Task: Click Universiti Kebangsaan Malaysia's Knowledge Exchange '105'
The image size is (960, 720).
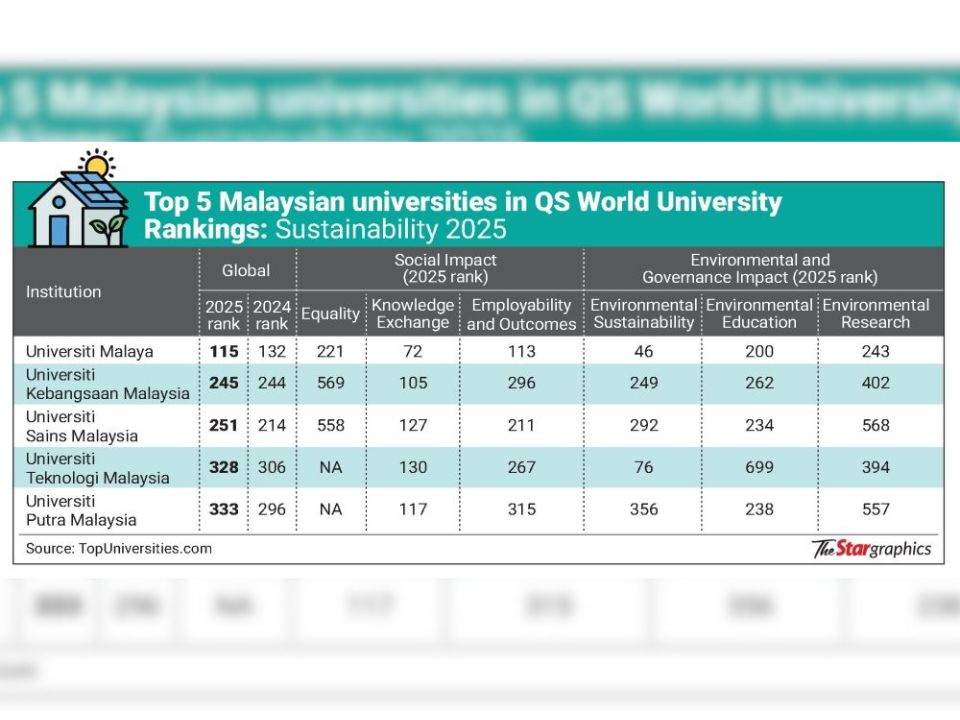Action: [413, 383]
